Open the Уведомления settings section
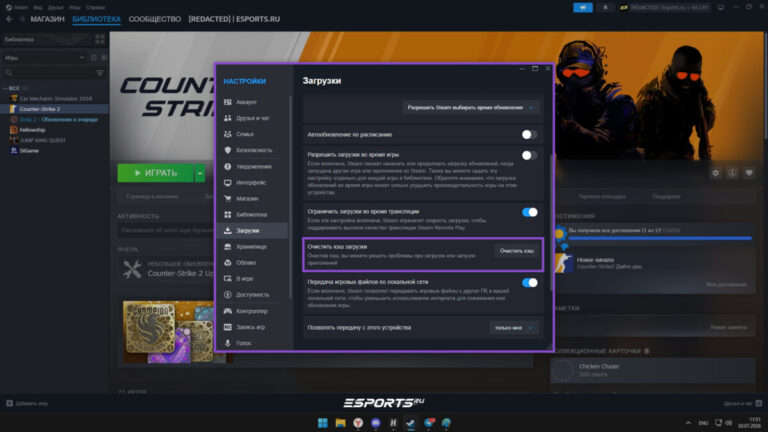This screenshot has width=768, height=432. coord(252,167)
